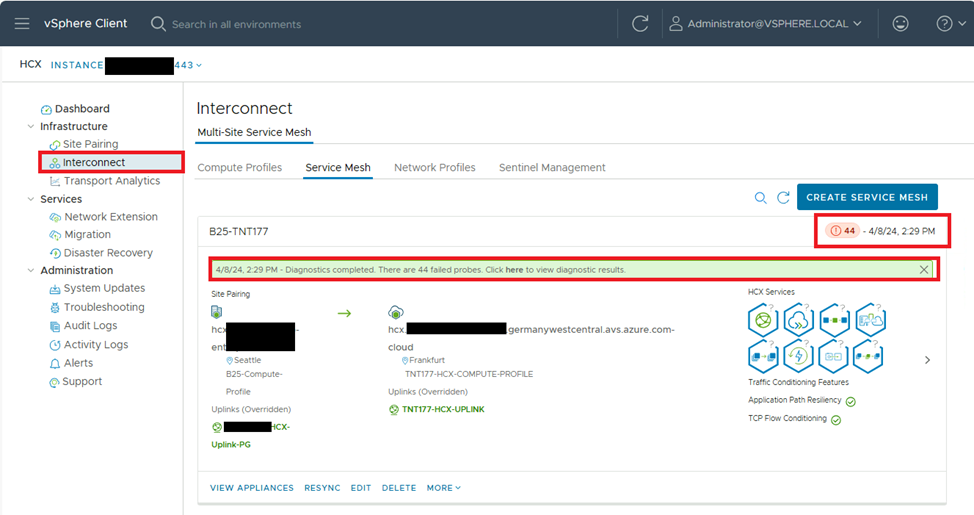Viewport: 974px width, 515px height.
Task: Open the help question mark menu
Action: [x=950, y=24]
